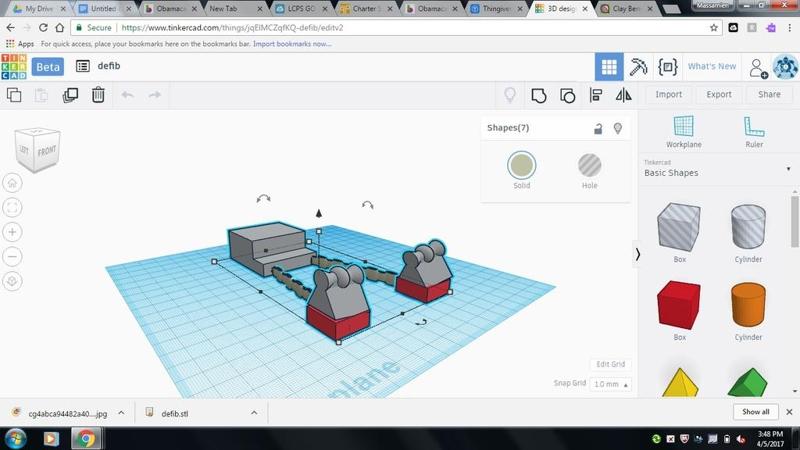Open the Minecraft blocks pickaxe mode
Image resolution: width=800 pixels, height=450 pixels.
click(638, 67)
